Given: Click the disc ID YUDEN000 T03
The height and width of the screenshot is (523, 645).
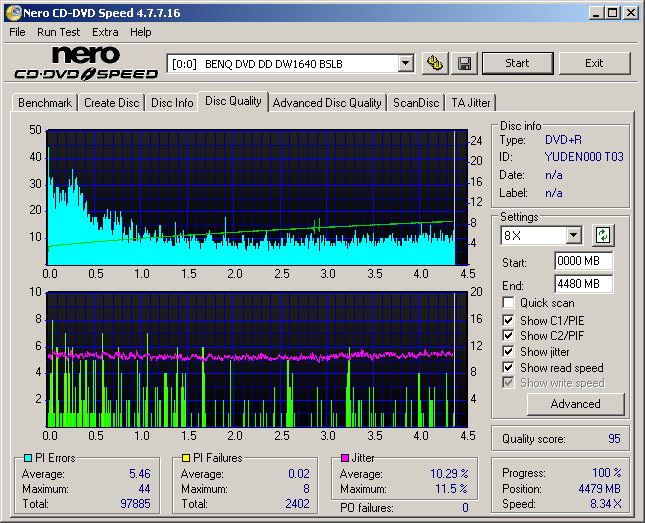Looking at the screenshot, I should (584, 157).
